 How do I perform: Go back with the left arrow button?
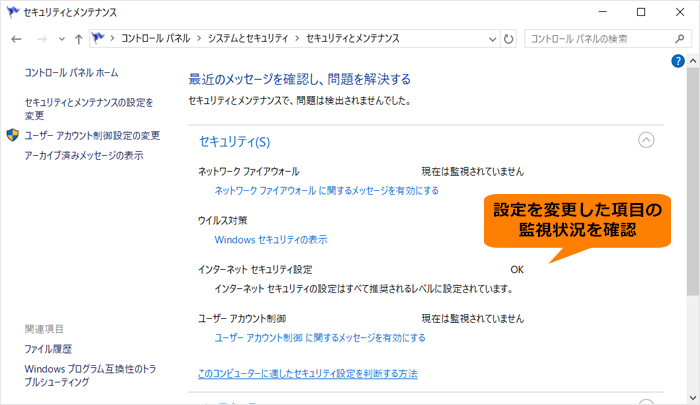point(17,39)
